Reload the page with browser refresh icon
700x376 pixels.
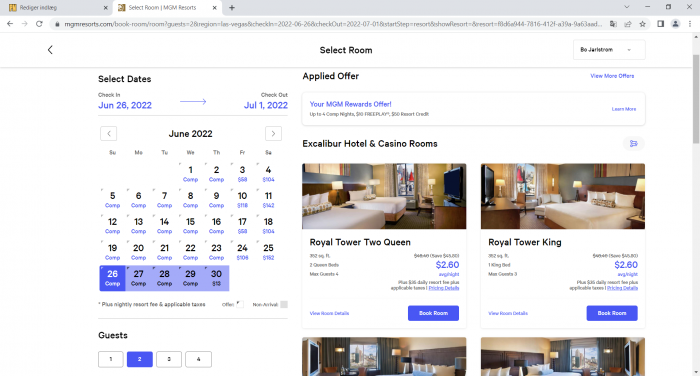[39, 24]
